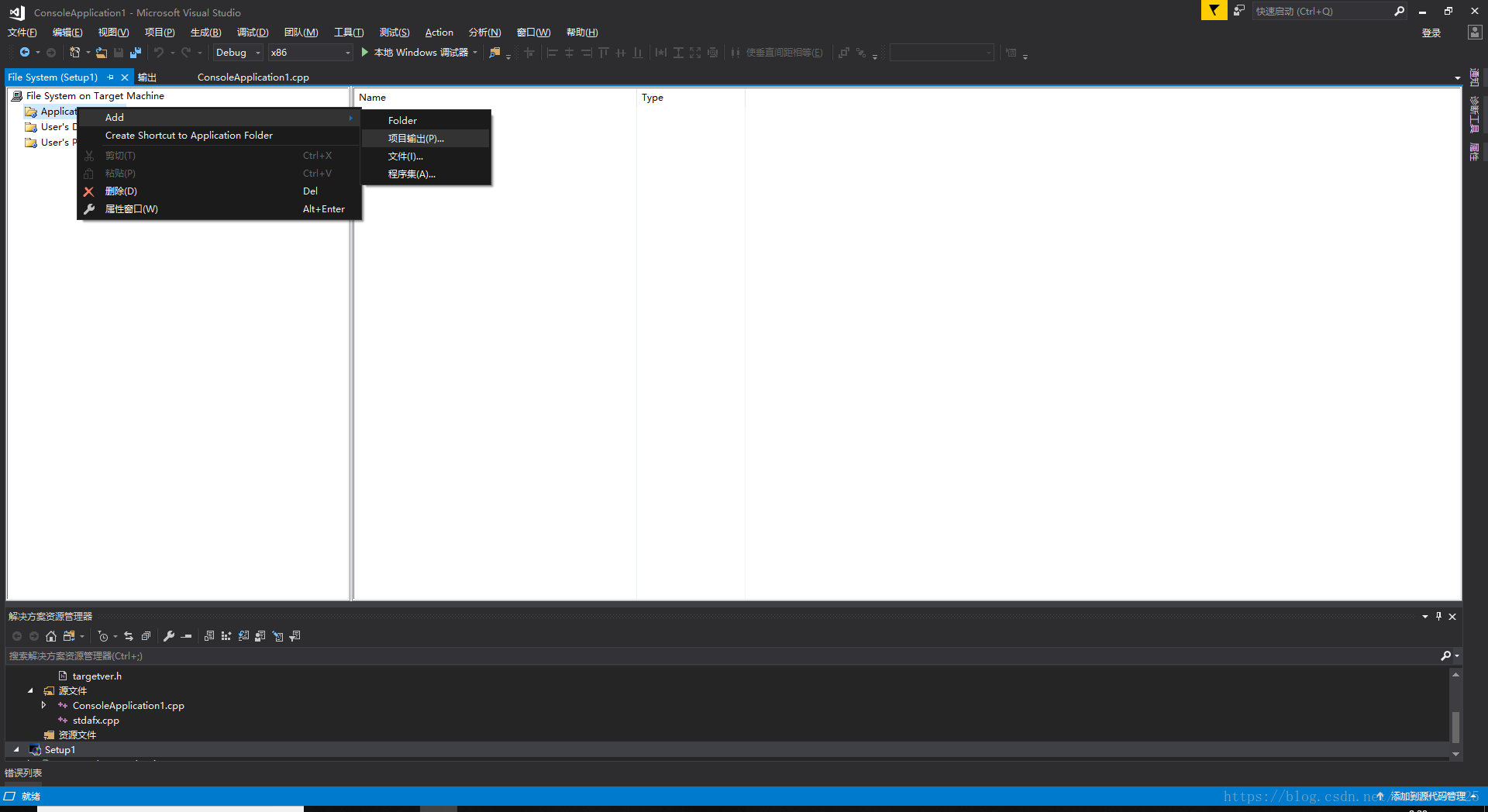The height and width of the screenshot is (812, 1488).
Task: Select the User's Desktop folder in tree
Action: 50,127
